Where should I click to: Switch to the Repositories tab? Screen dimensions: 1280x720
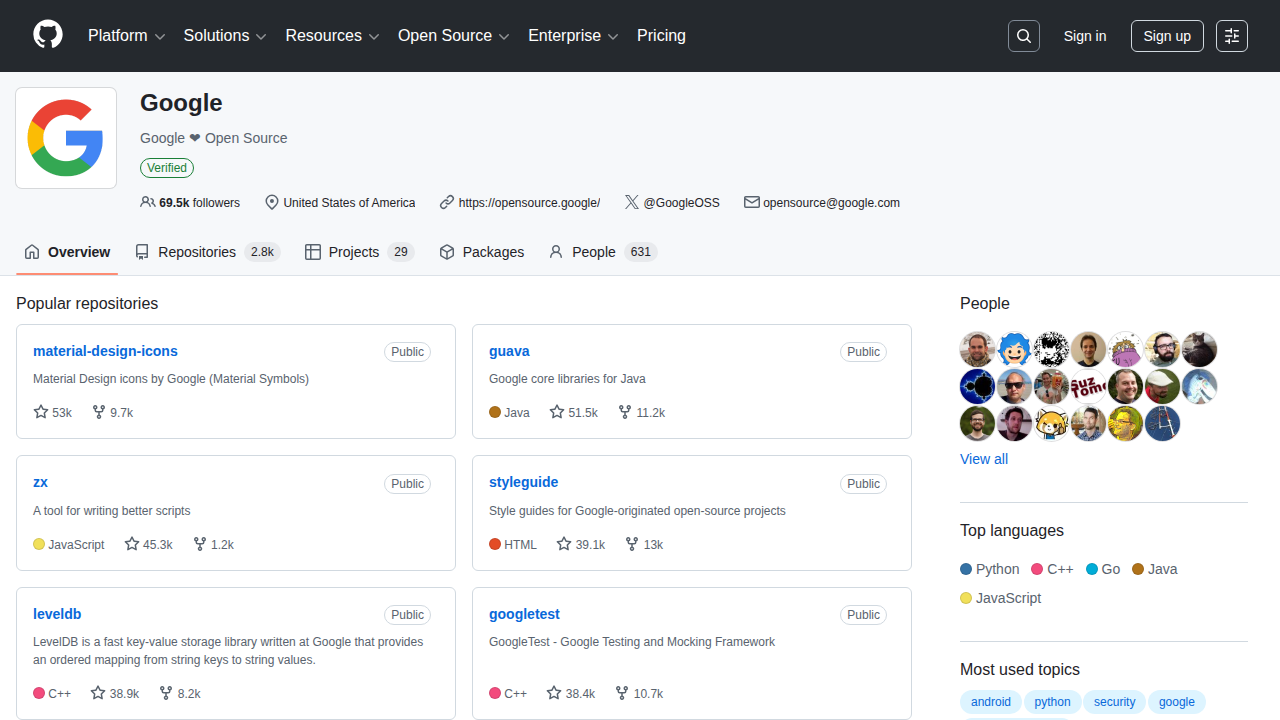coord(197,252)
